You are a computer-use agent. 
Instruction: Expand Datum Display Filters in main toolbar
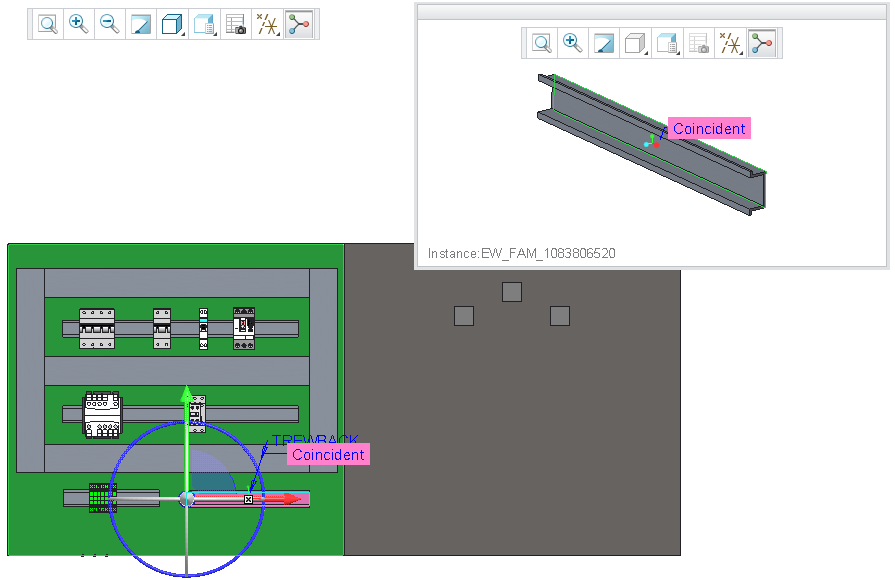tap(267, 25)
